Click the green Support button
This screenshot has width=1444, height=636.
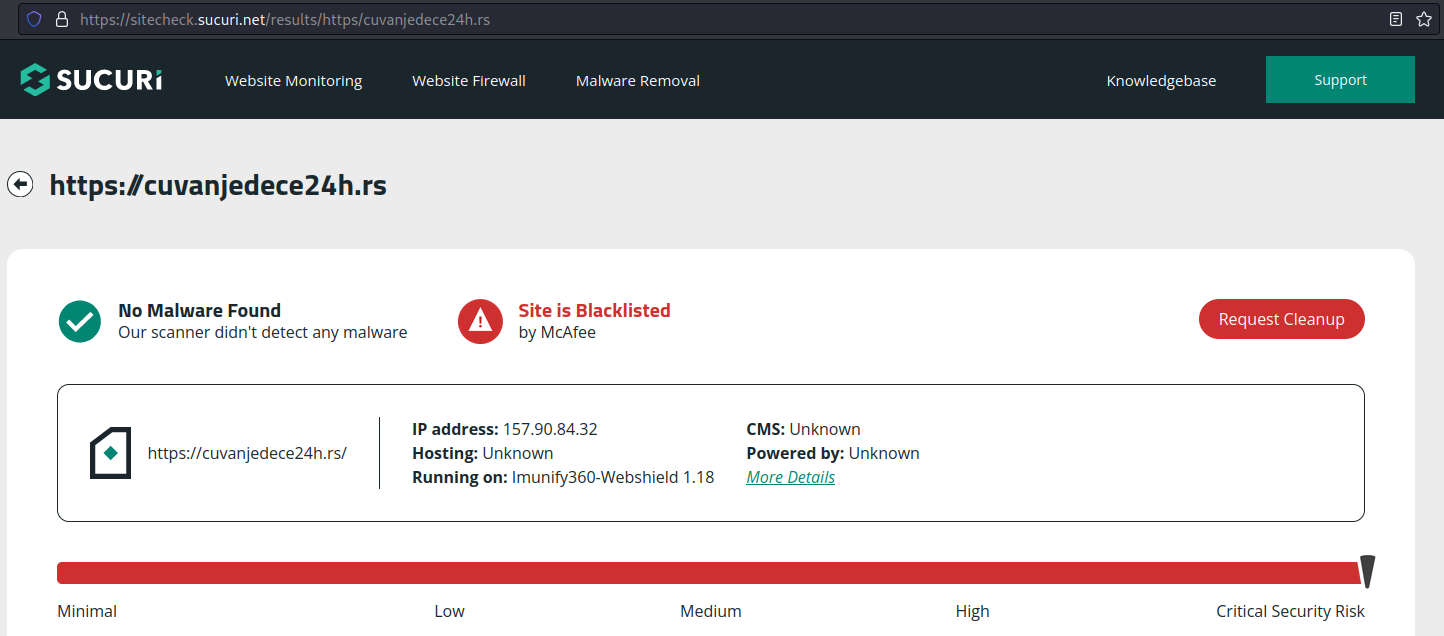(1340, 79)
